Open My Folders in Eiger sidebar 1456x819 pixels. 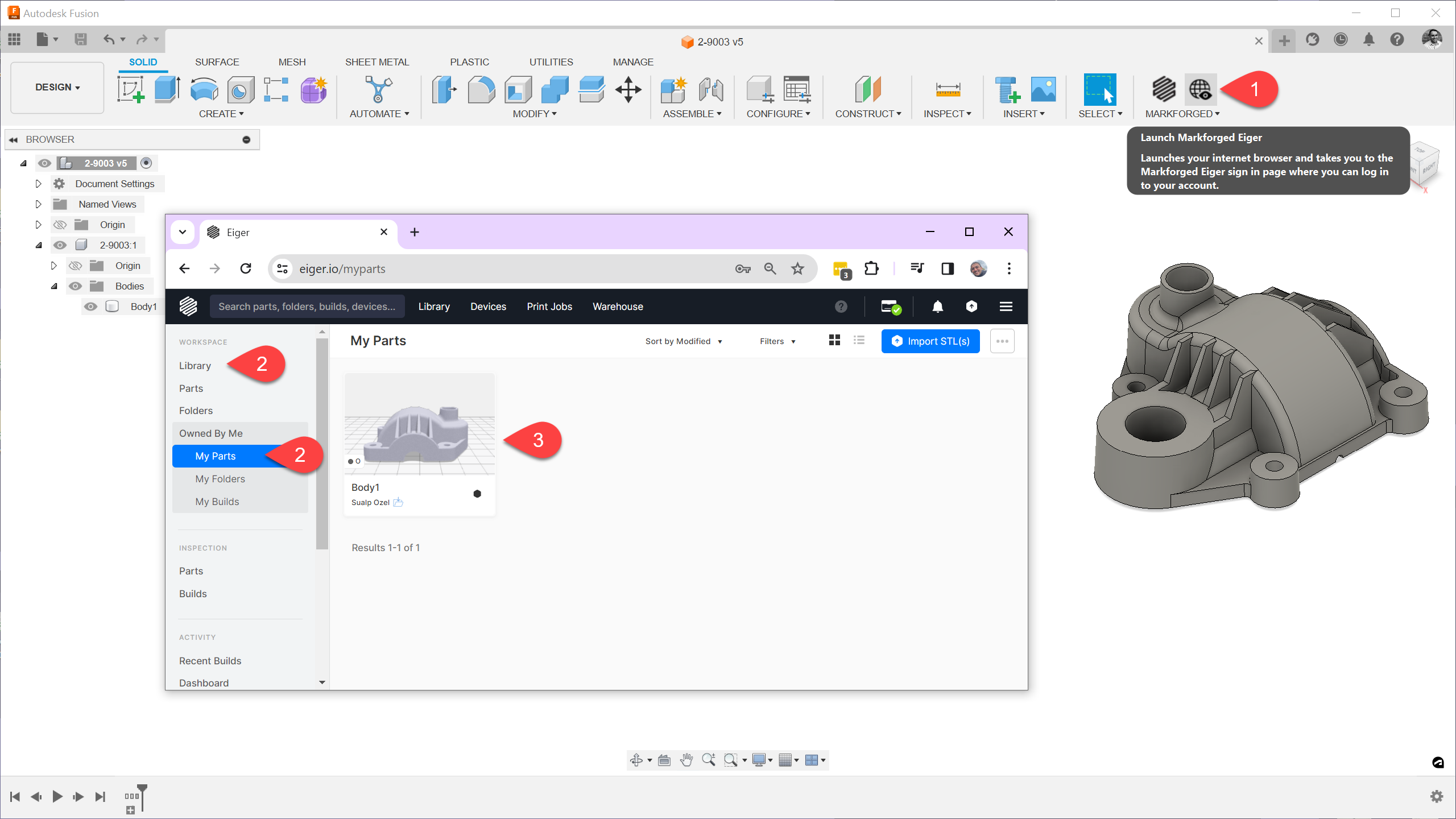pos(220,479)
